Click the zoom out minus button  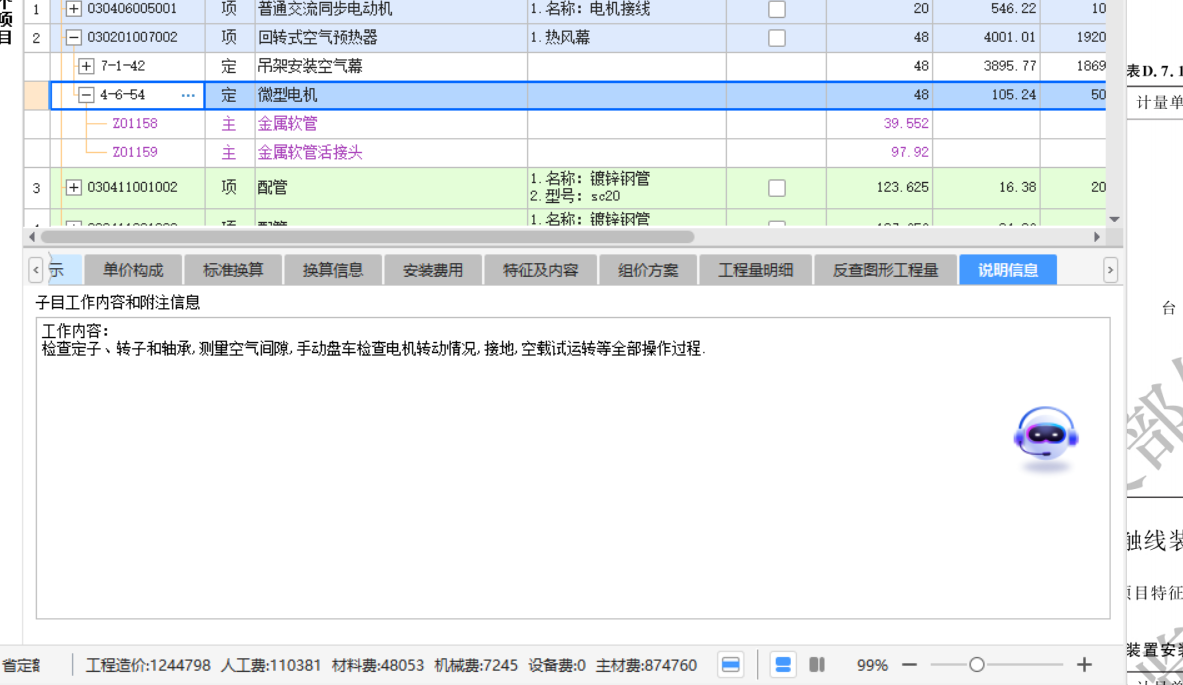click(909, 665)
